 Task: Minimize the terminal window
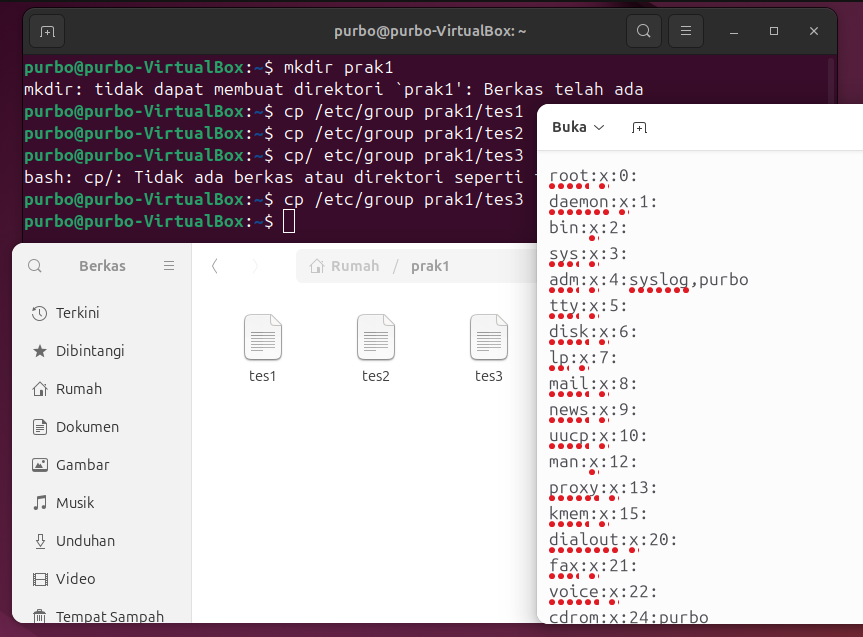734,31
